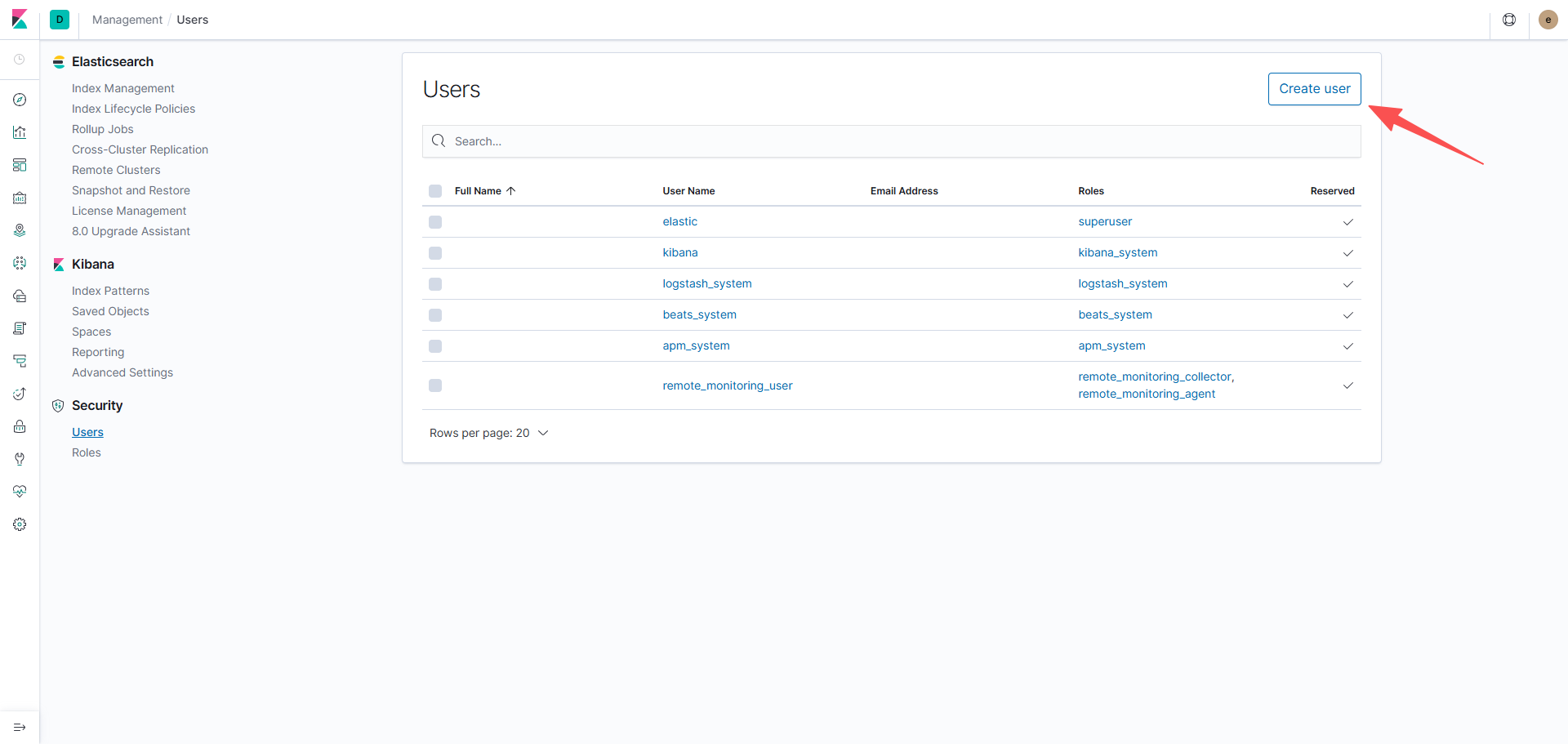Image resolution: width=1568 pixels, height=744 pixels.
Task: Open Dev Tools wrench icon
Action: coord(20,459)
